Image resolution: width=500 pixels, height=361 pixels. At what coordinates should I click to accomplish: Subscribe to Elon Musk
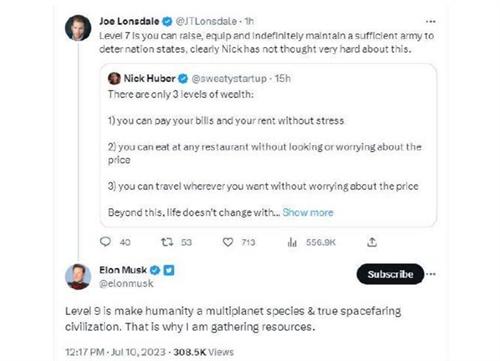[x=390, y=274]
